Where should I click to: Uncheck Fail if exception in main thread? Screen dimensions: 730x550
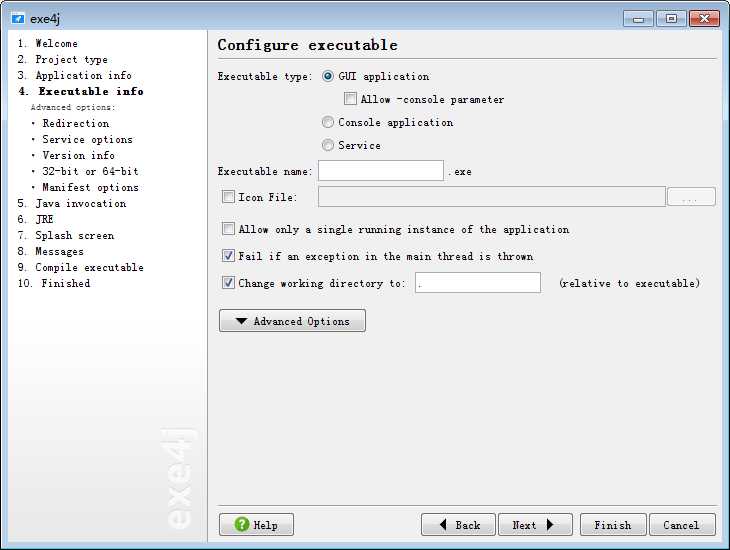(x=228, y=256)
